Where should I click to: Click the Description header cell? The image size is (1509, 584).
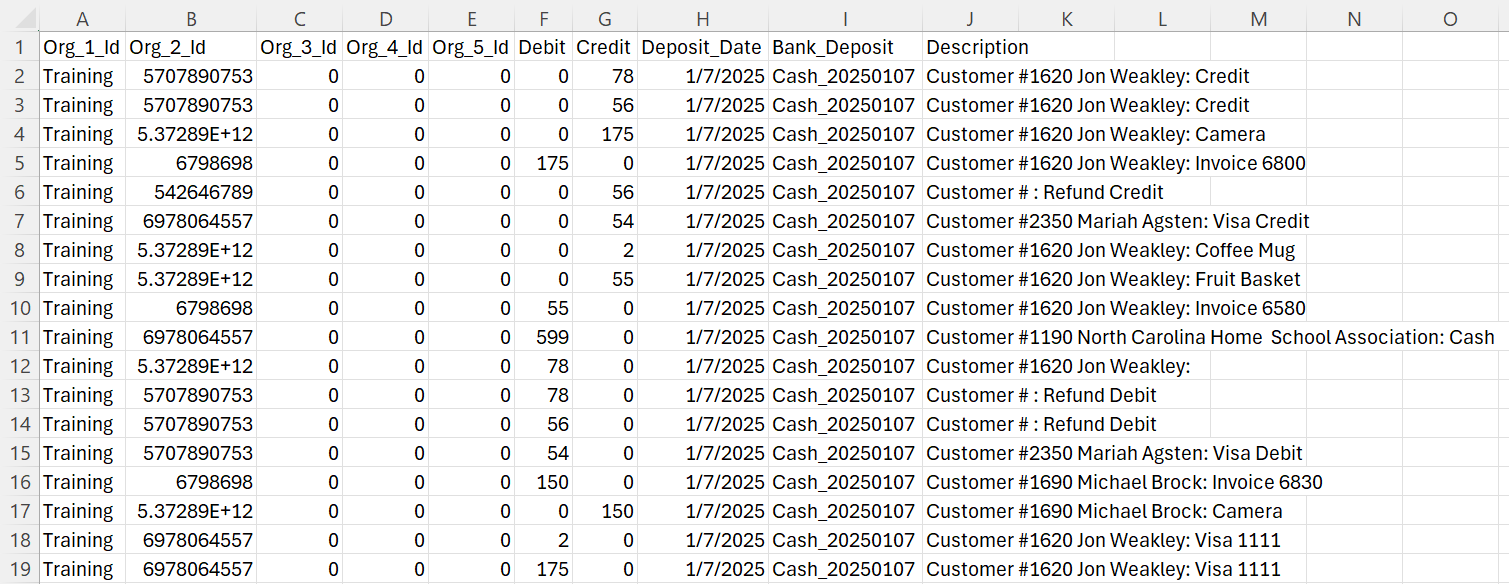970,47
